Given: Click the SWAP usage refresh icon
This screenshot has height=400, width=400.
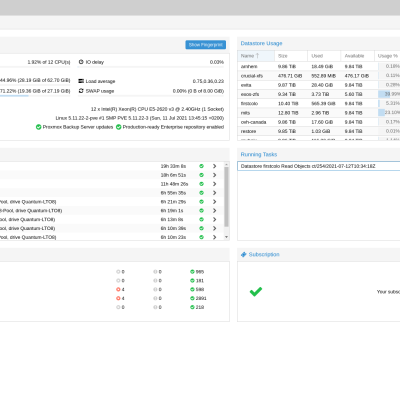Looking at the screenshot, I should point(81,91).
